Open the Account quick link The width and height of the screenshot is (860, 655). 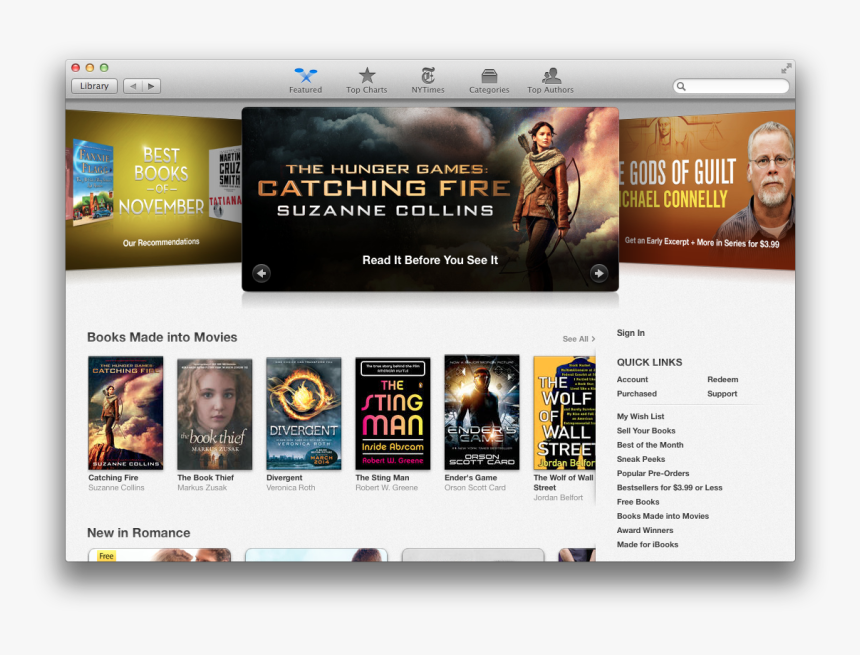632,380
